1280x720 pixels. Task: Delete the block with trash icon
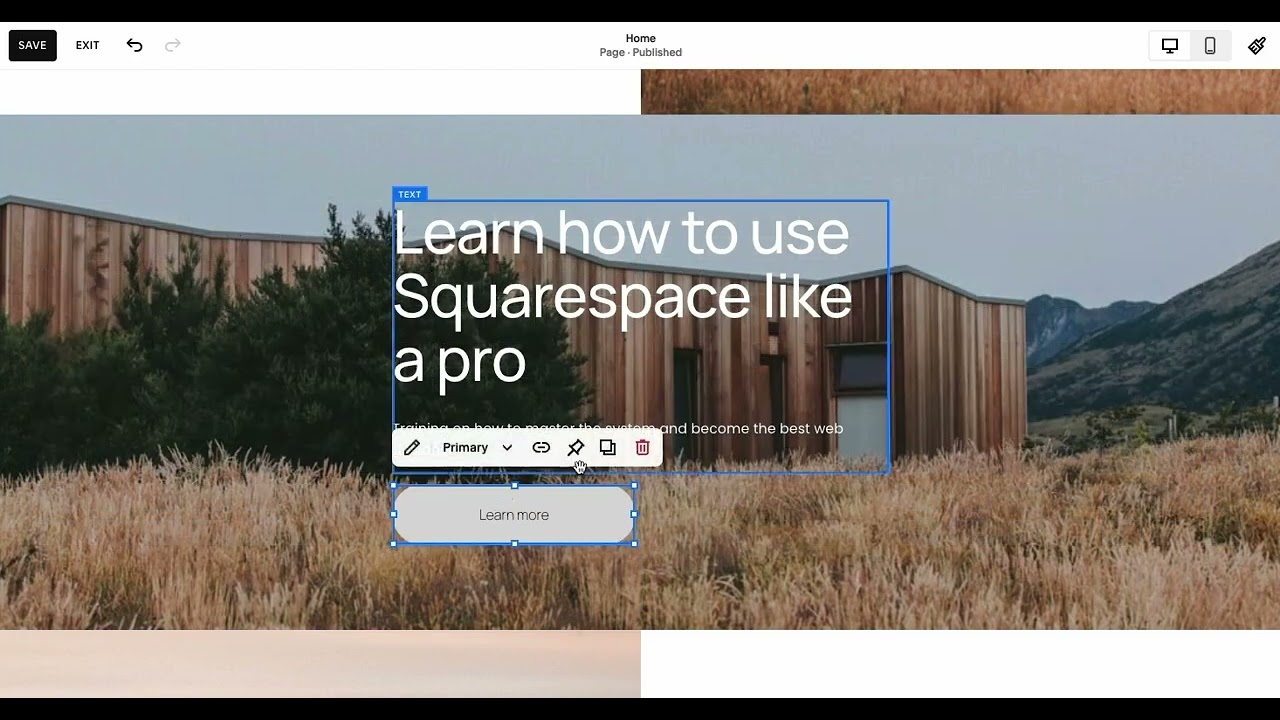point(642,448)
